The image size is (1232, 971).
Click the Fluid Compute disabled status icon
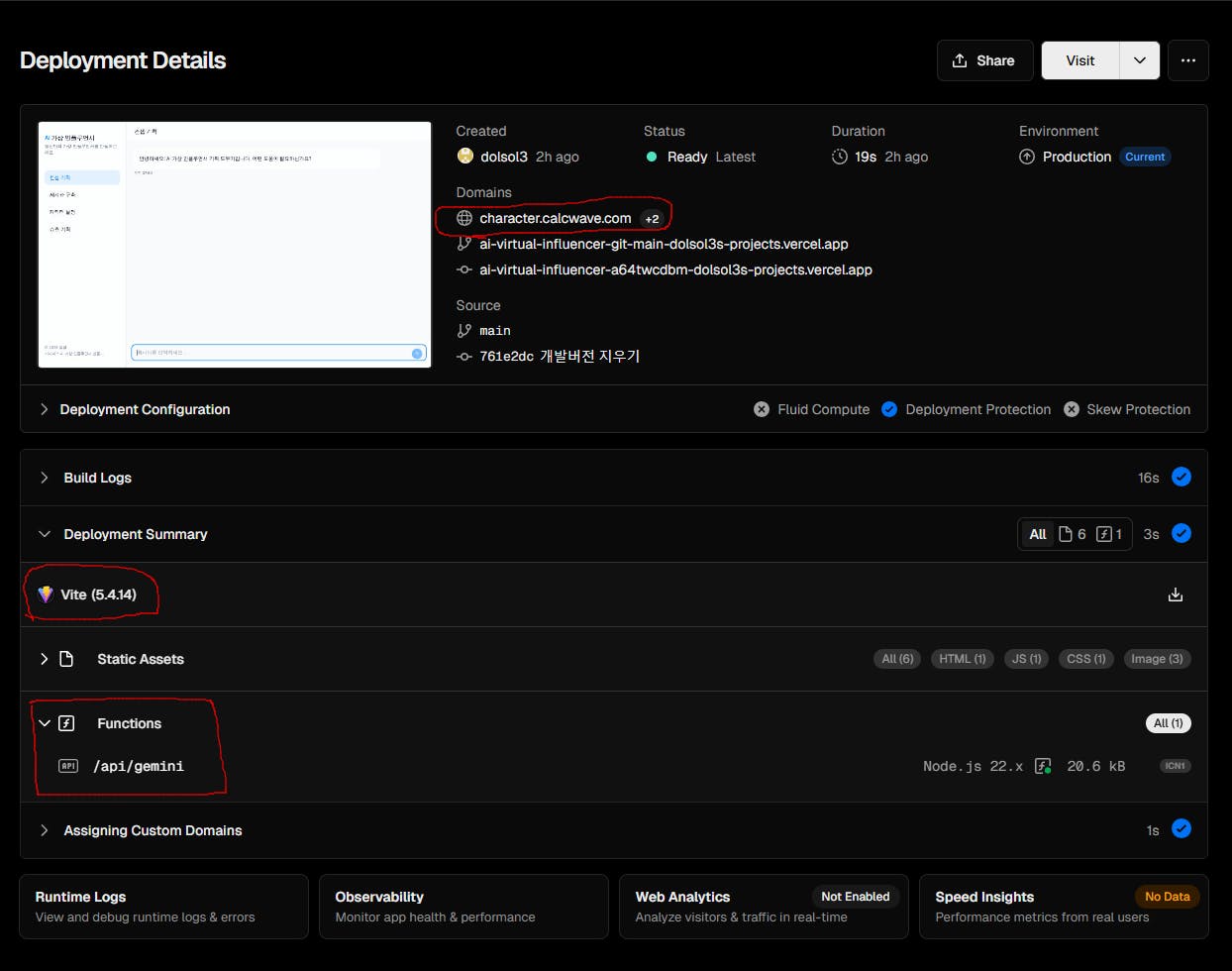762,409
